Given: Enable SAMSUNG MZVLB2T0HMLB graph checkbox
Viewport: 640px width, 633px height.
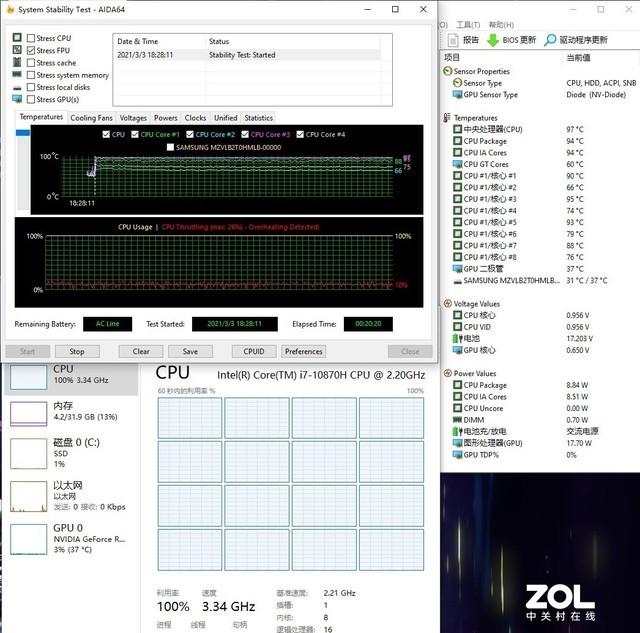Looking at the screenshot, I should (169, 147).
